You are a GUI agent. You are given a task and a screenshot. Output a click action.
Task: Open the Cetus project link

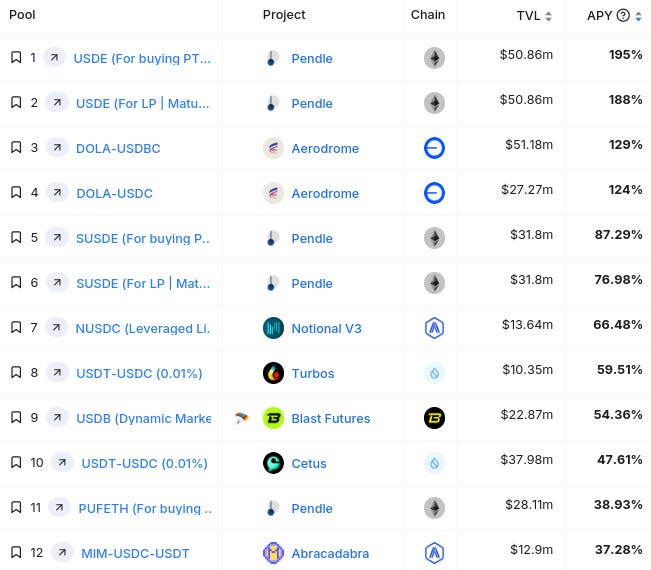(x=309, y=463)
